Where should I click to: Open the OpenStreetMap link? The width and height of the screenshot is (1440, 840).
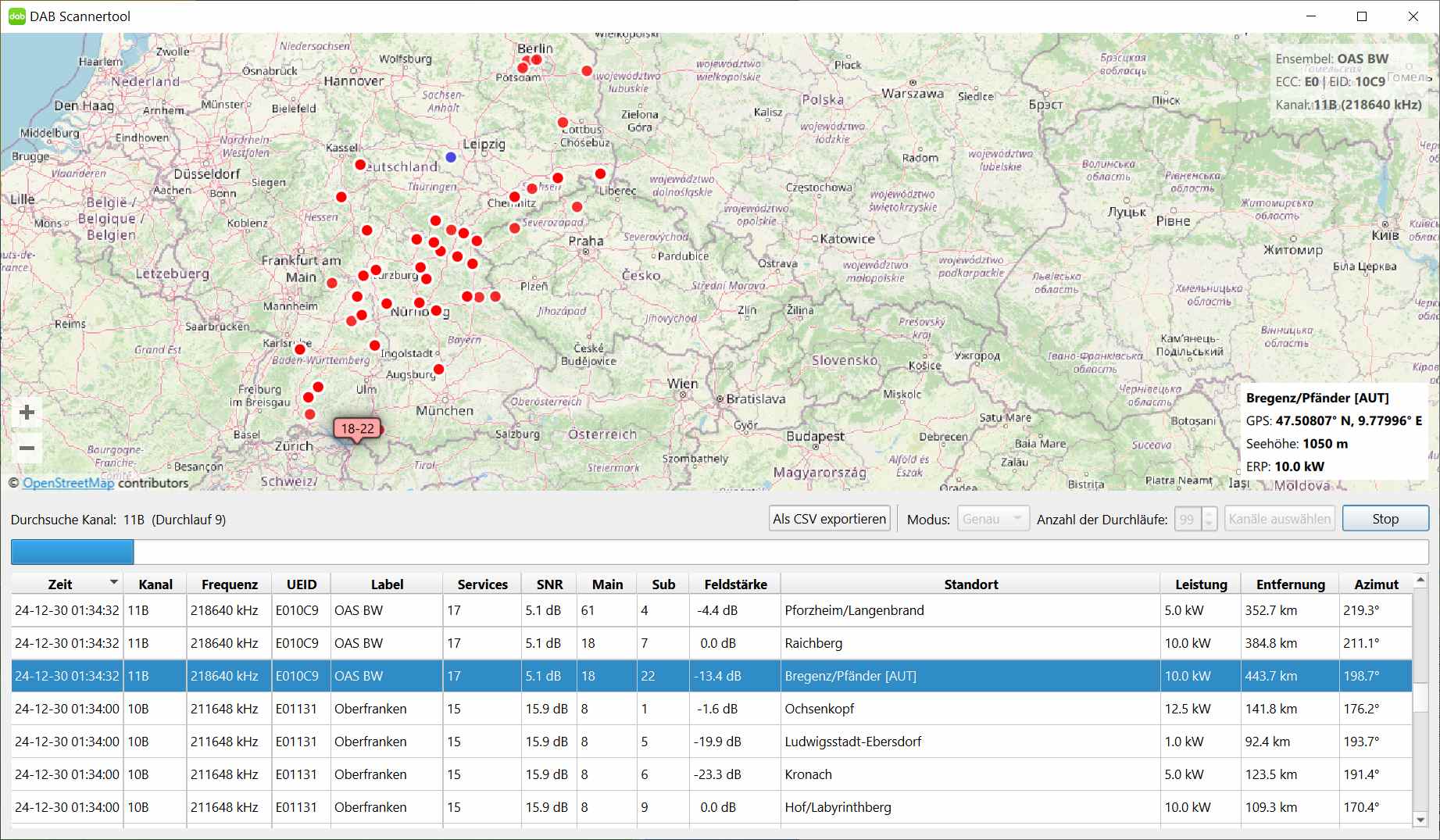coord(68,483)
